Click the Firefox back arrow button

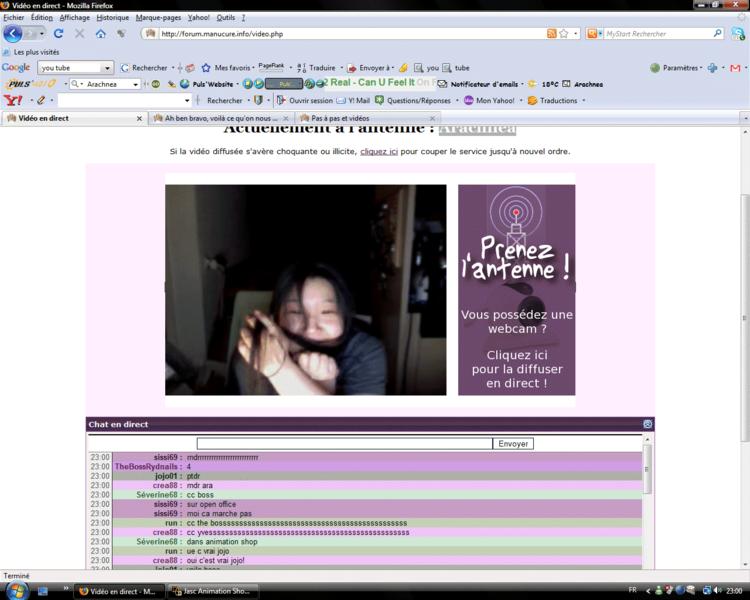click(12, 33)
